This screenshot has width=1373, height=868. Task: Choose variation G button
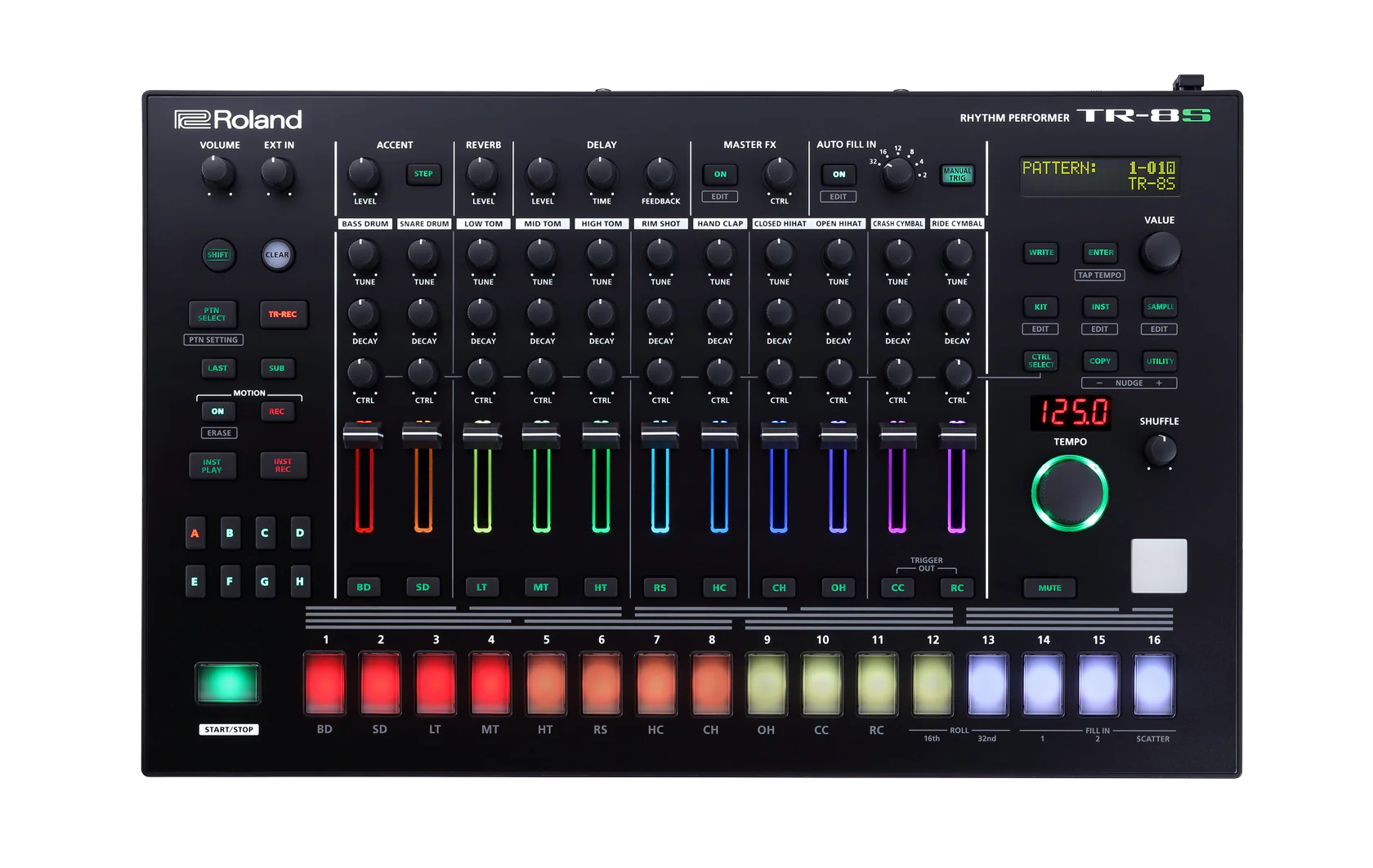coord(265,582)
